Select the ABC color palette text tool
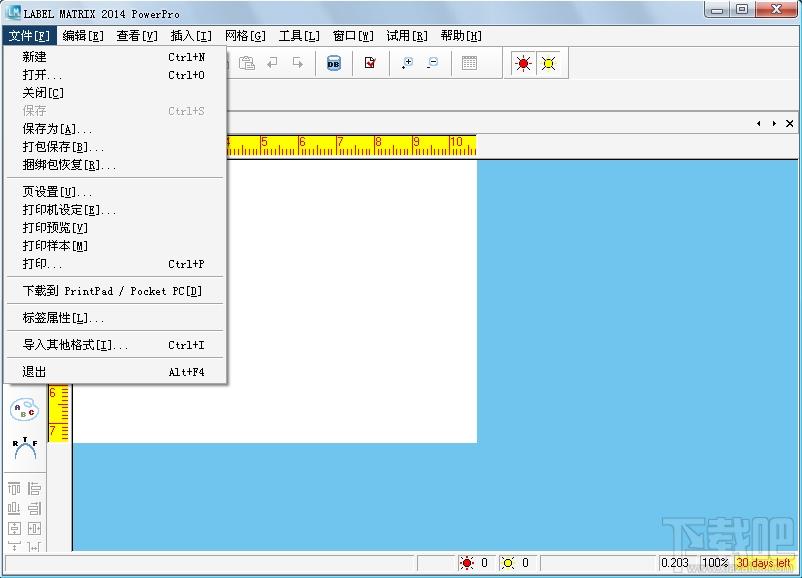Image resolution: width=802 pixels, height=578 pixels. (x=24, y=410)
